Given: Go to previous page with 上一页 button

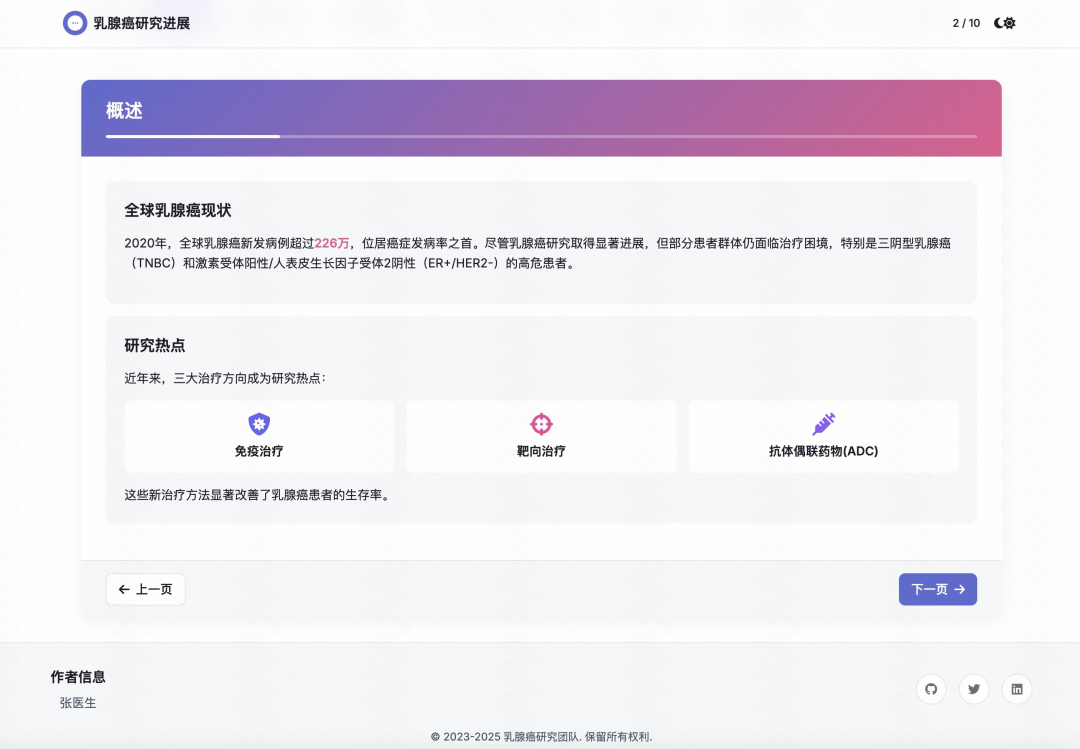Looking at the screenshot, I should [145, 589].
